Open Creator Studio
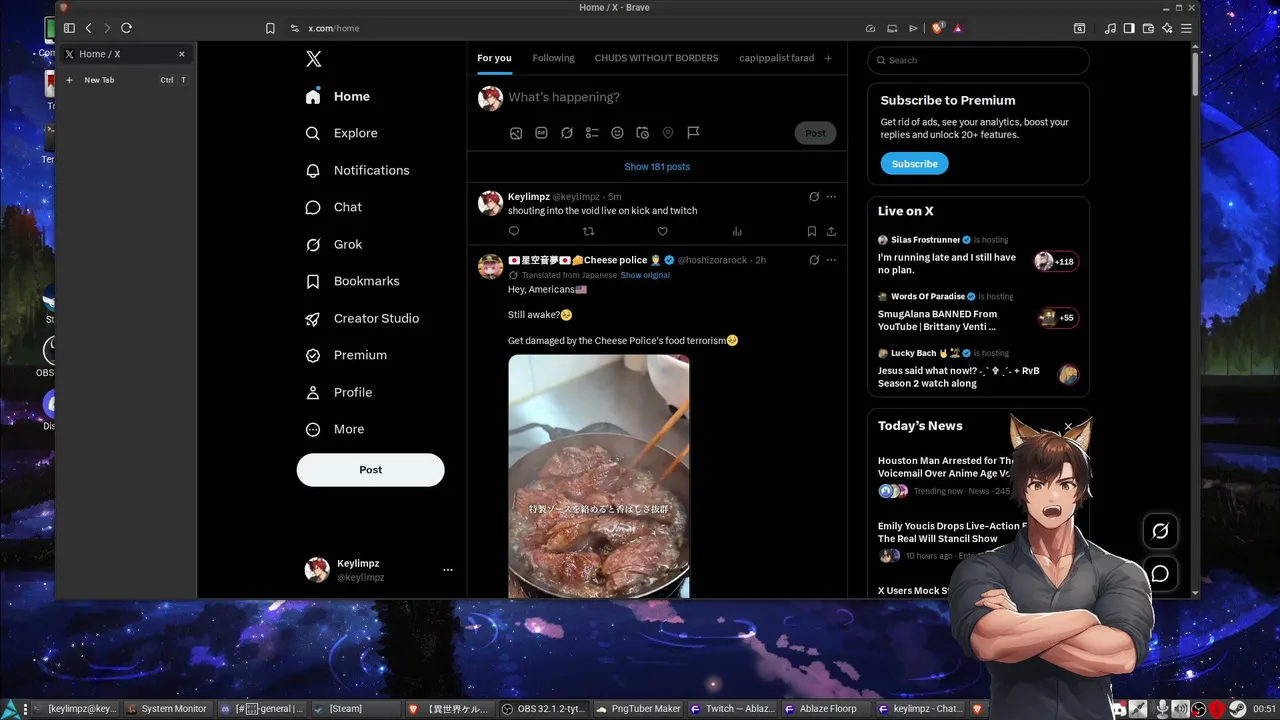 click(x=363, y=318)
